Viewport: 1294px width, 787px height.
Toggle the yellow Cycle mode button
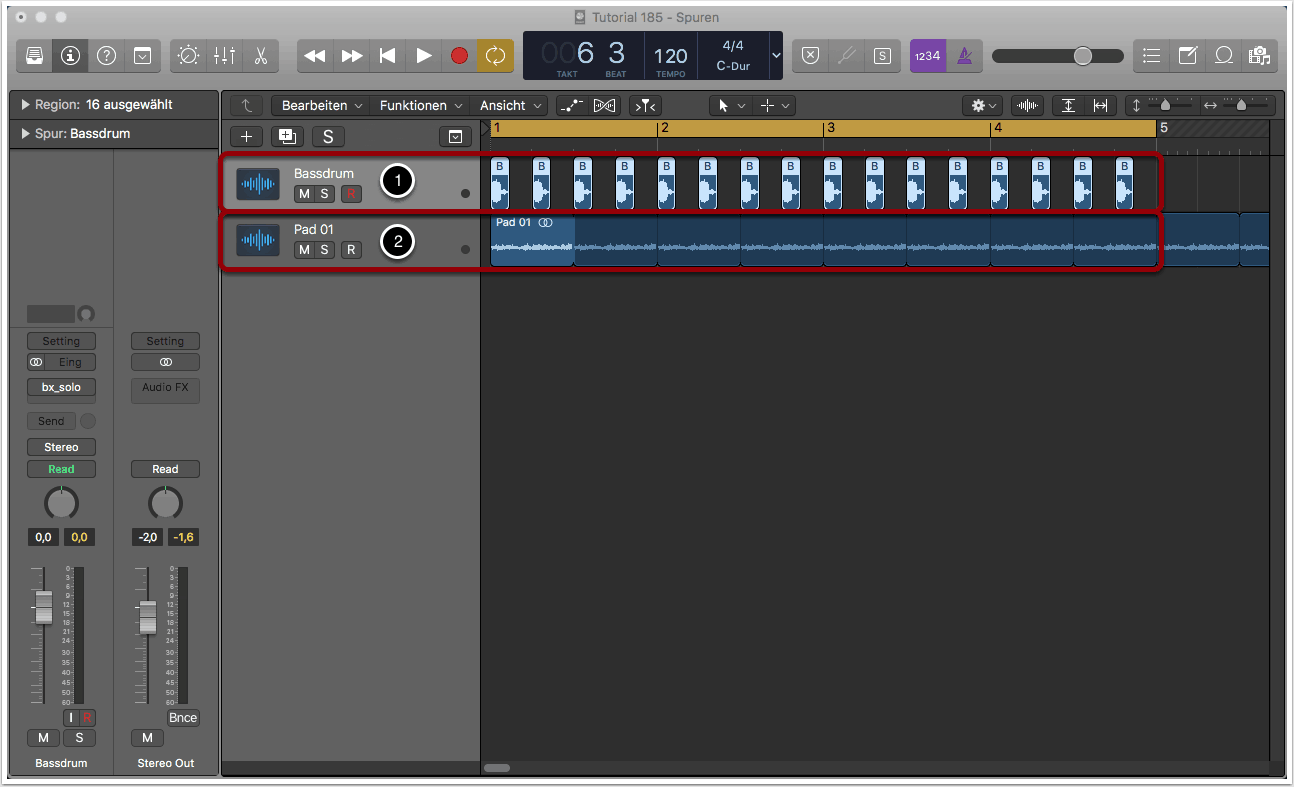(496, 56)
